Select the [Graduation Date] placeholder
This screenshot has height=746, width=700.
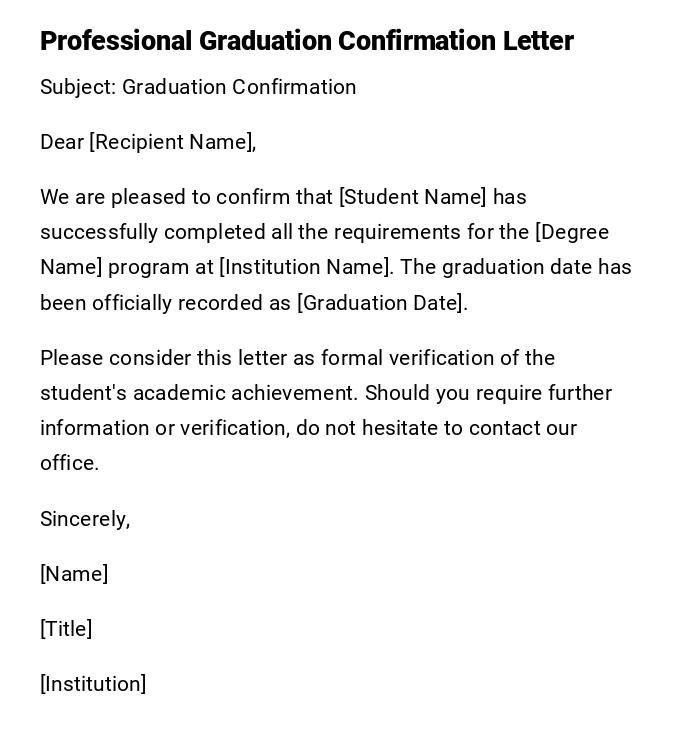point(382,303)
